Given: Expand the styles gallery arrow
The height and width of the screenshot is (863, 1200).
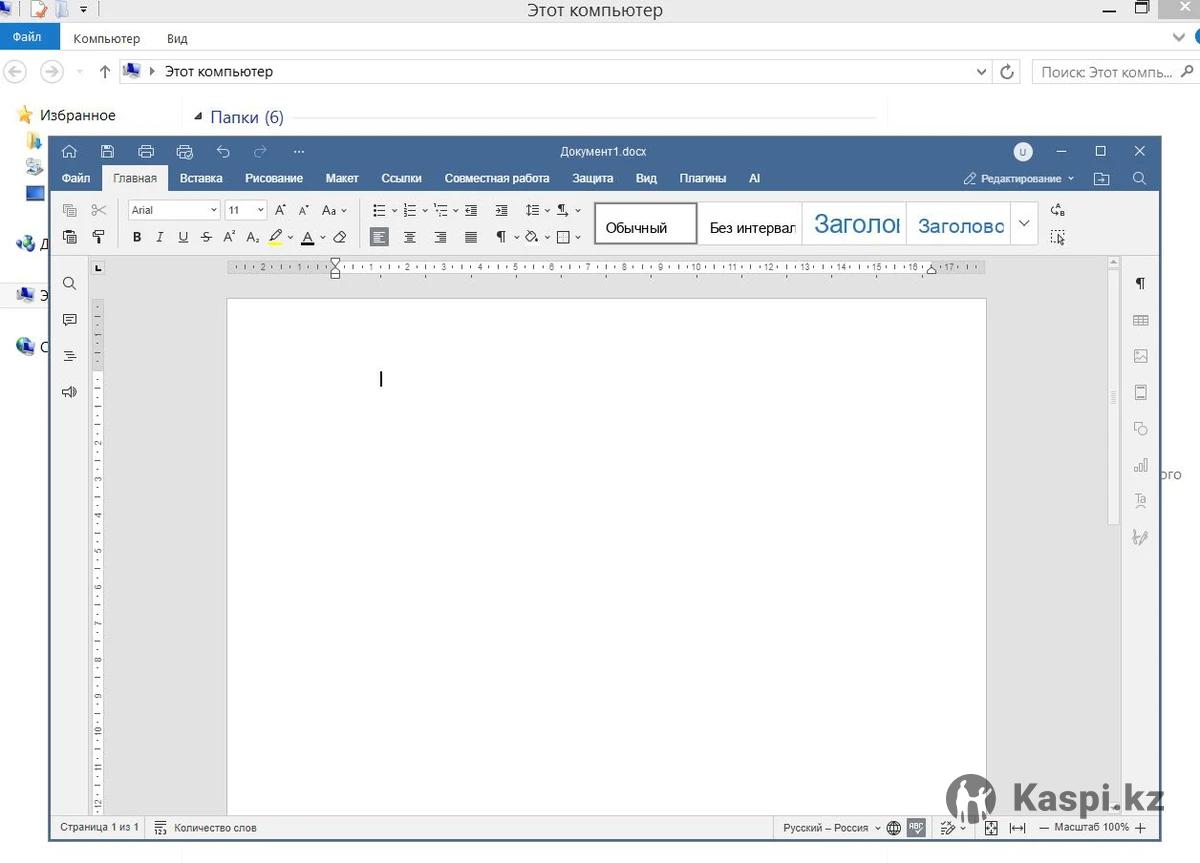Looking at the screenshot, I should coord(1023,224).
